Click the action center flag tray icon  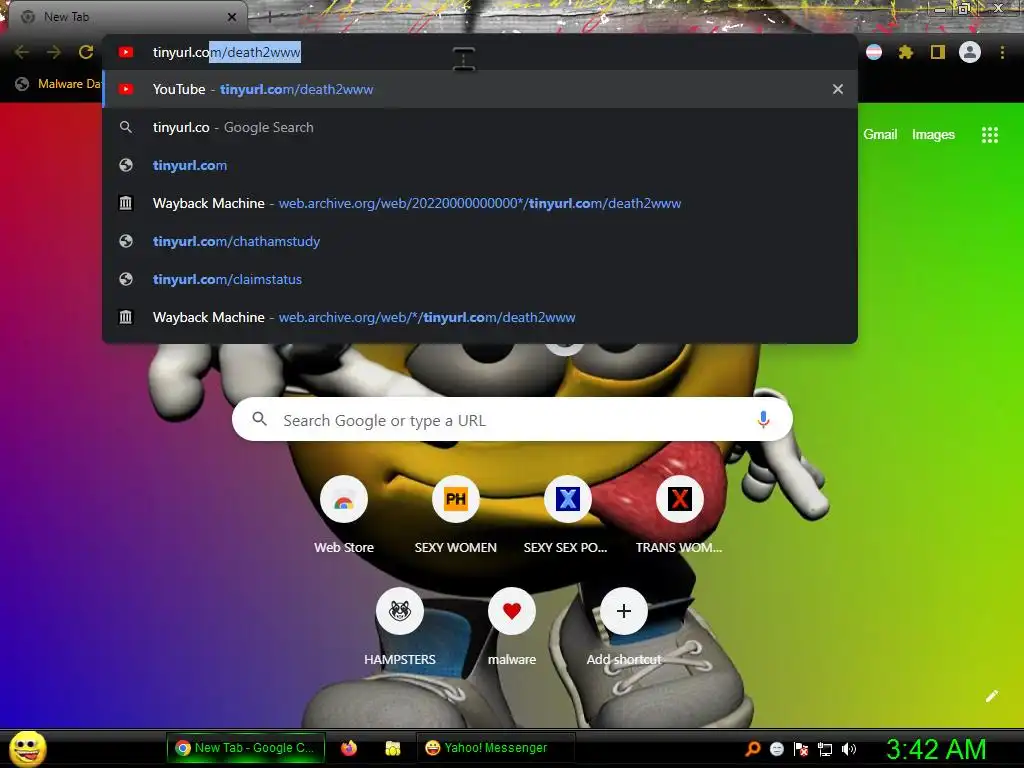pyautogui.click(x=801, y=749)
